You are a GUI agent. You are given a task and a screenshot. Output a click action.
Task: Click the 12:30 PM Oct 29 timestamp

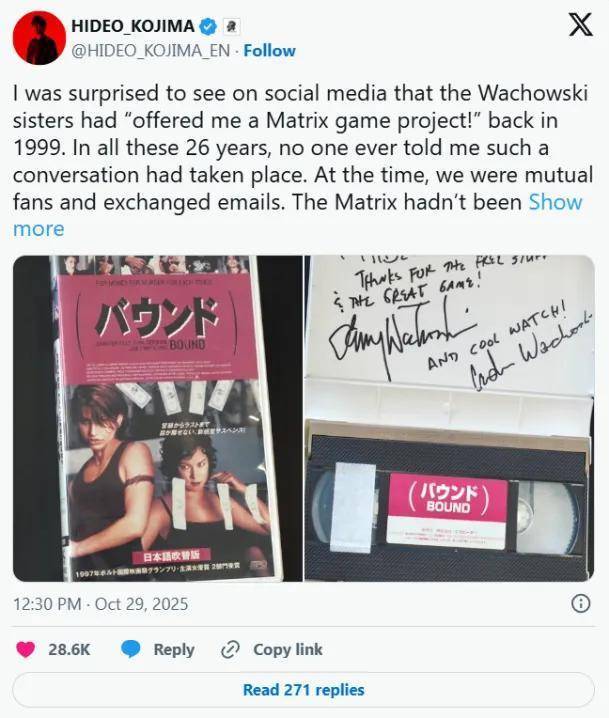coord(101,604)
